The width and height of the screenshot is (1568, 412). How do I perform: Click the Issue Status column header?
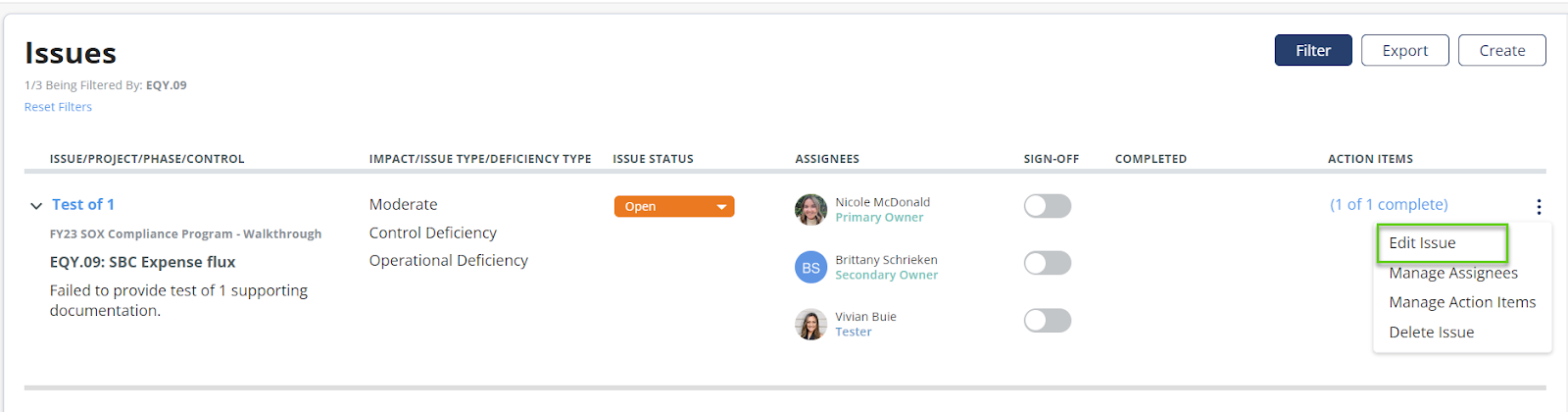[653, 159]
